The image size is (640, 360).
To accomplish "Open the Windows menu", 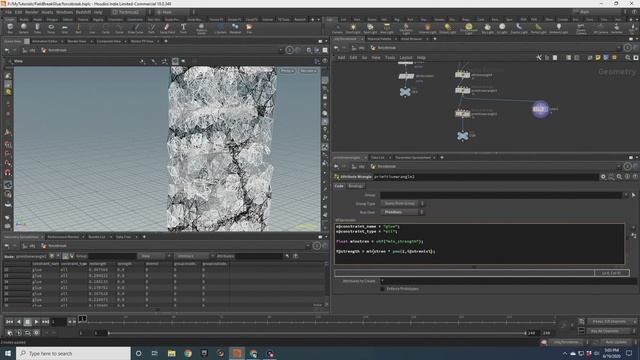I will (64, 12).
